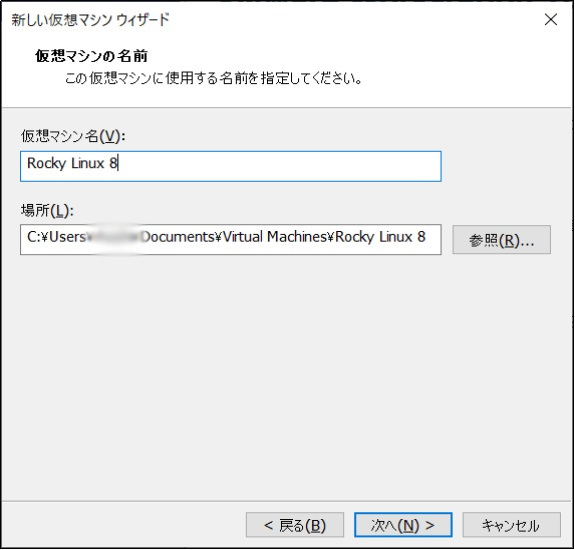Proceed with 次へ(N) button

(x=403, y=525)
